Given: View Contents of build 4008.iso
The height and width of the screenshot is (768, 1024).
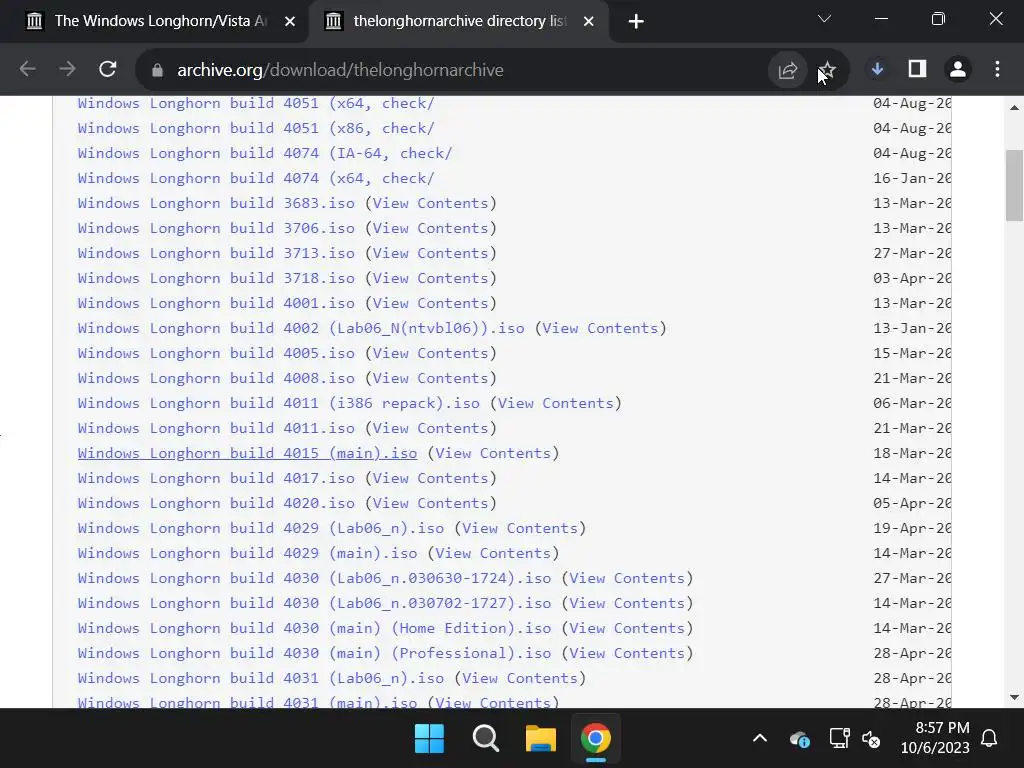Looking at the screenshot, I should coord(430,378).
